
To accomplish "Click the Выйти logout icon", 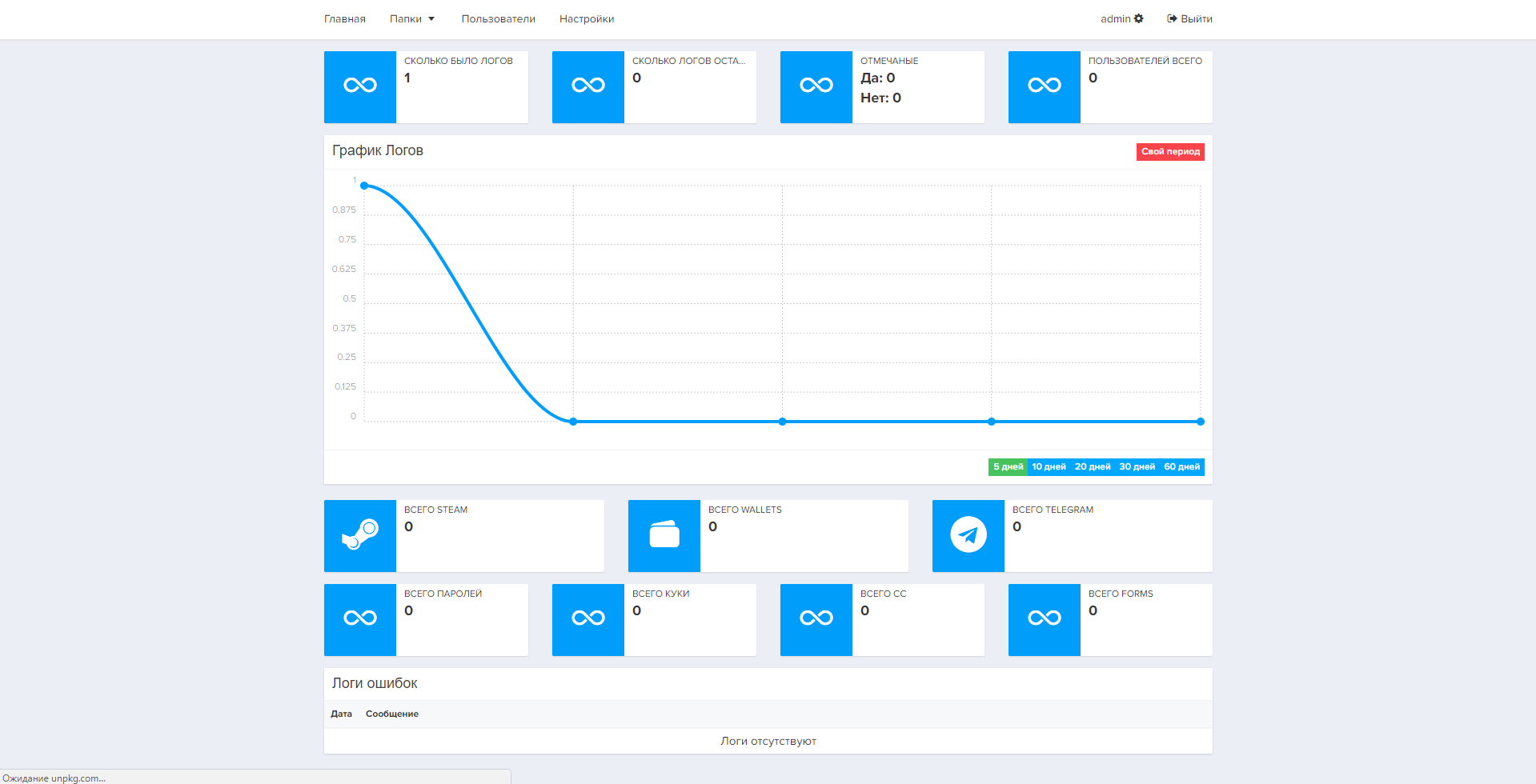I will coord(1172,18).
